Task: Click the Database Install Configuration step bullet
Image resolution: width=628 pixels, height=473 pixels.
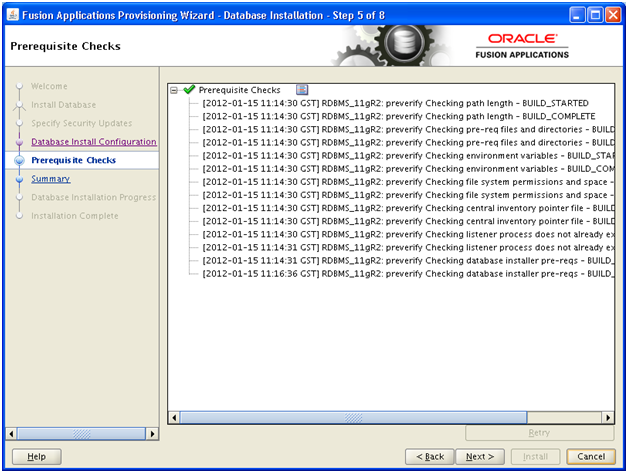Action: pos(19,142)
